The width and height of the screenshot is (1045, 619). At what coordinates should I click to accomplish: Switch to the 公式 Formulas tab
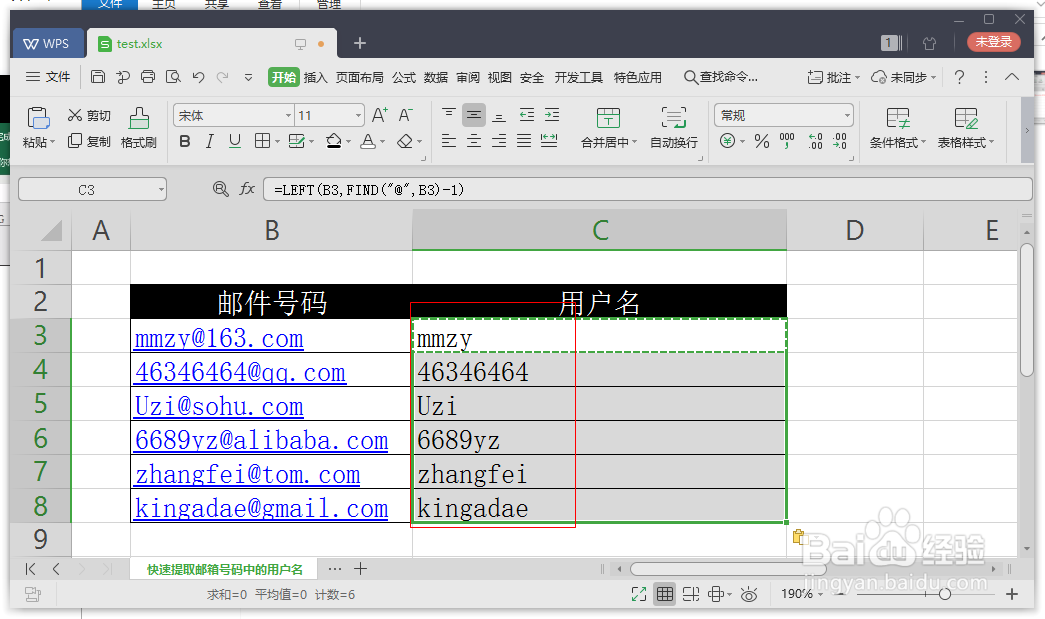(404, 77)
